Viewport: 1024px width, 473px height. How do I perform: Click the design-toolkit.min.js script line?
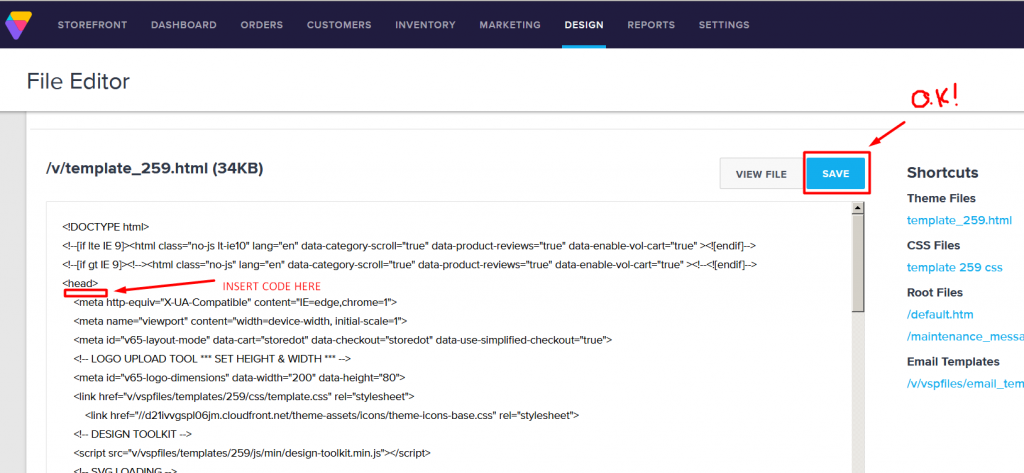[x=251, y=453]
